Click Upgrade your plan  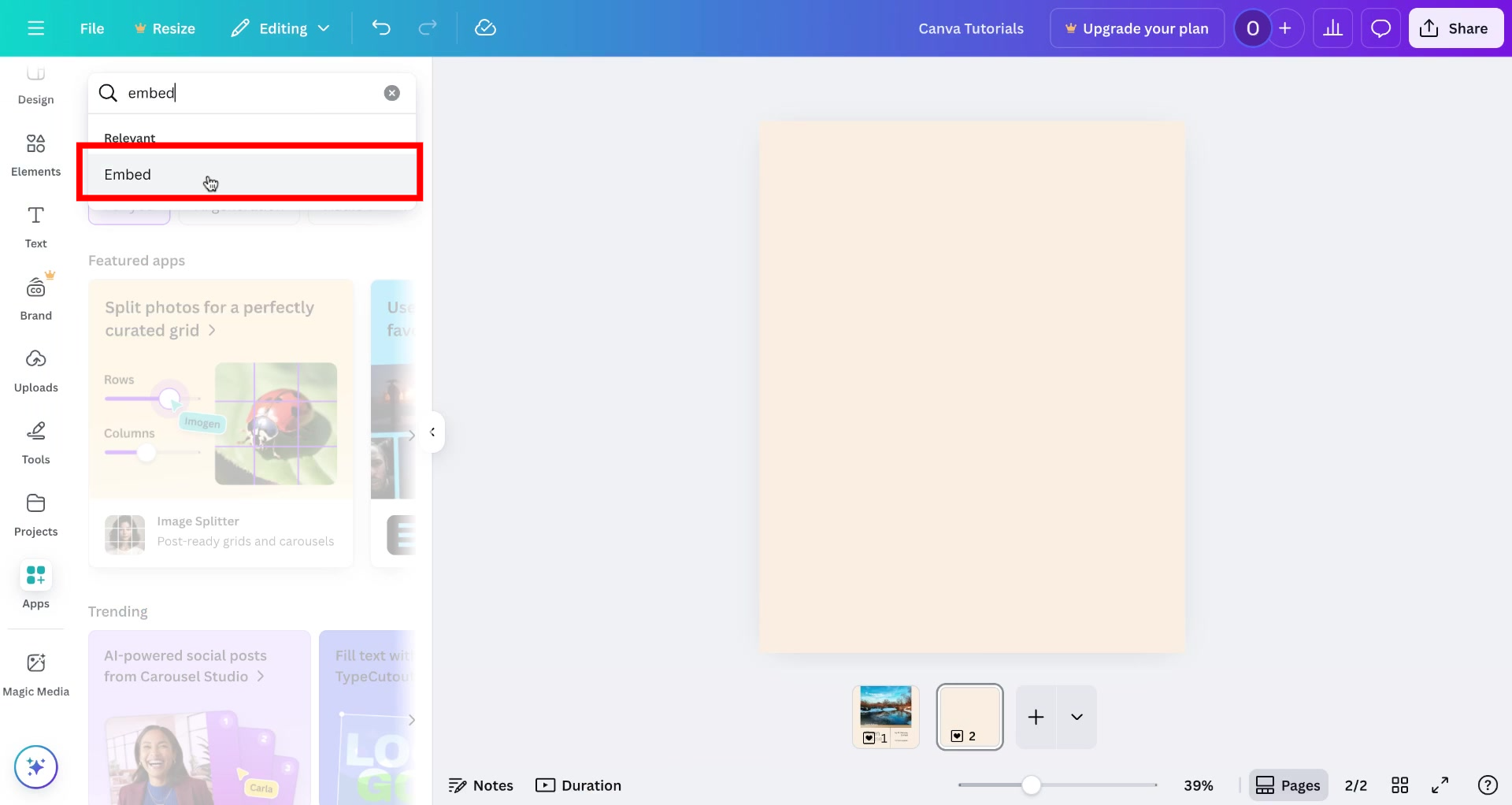click(1137, 28)
